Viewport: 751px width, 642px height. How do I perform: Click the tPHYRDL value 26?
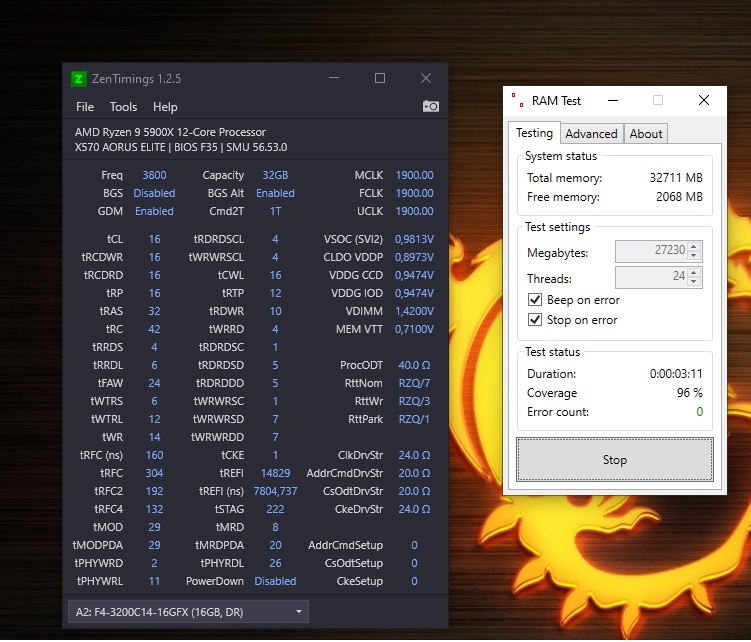275,563
